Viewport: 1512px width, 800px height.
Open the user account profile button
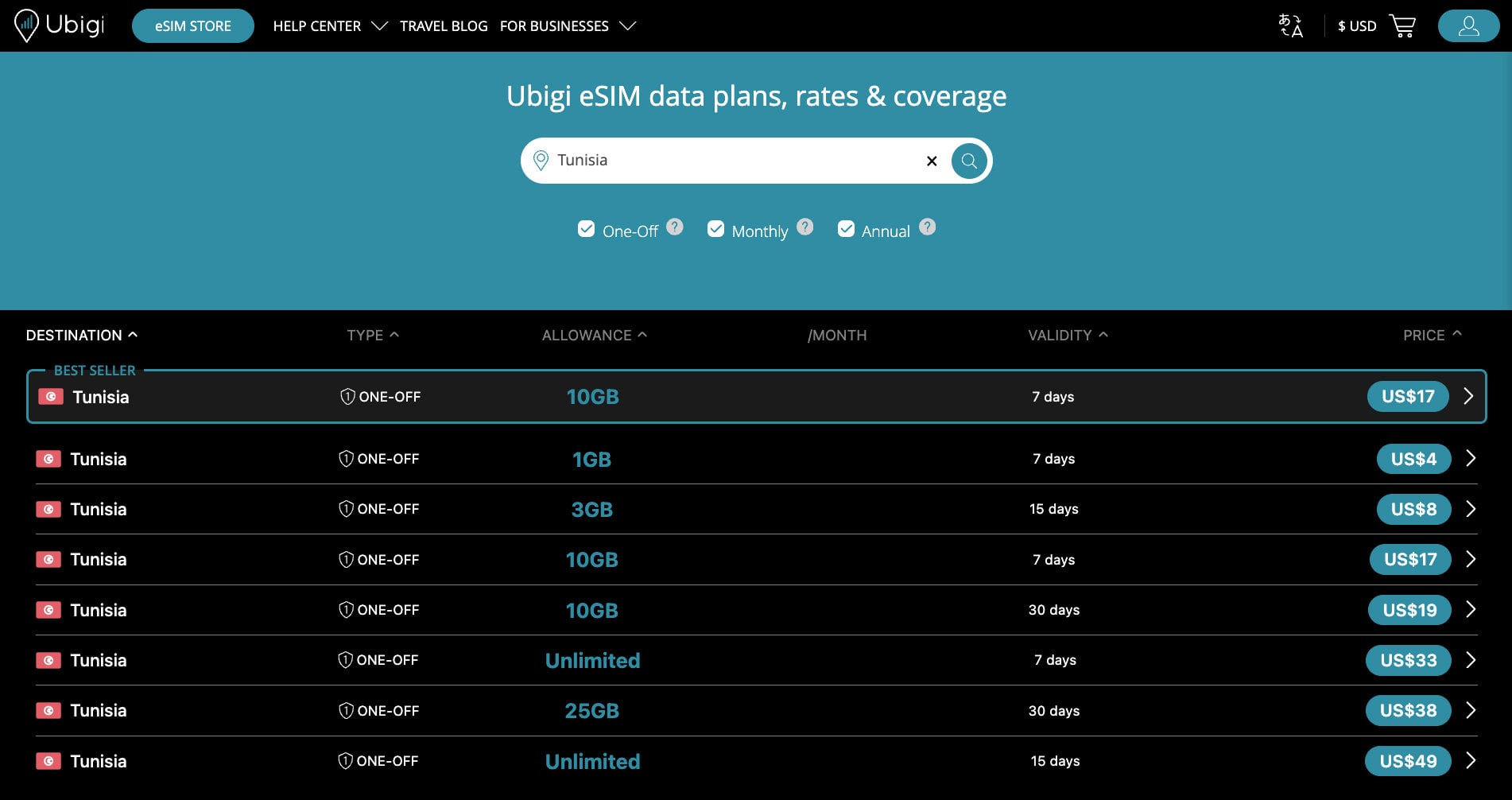(x=1468, y=25)
